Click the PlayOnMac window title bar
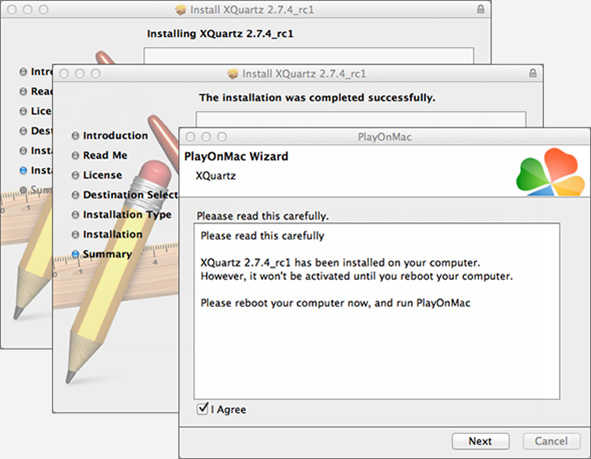The height and width of the screenshot is (459, 591). [x=384, y=137]
